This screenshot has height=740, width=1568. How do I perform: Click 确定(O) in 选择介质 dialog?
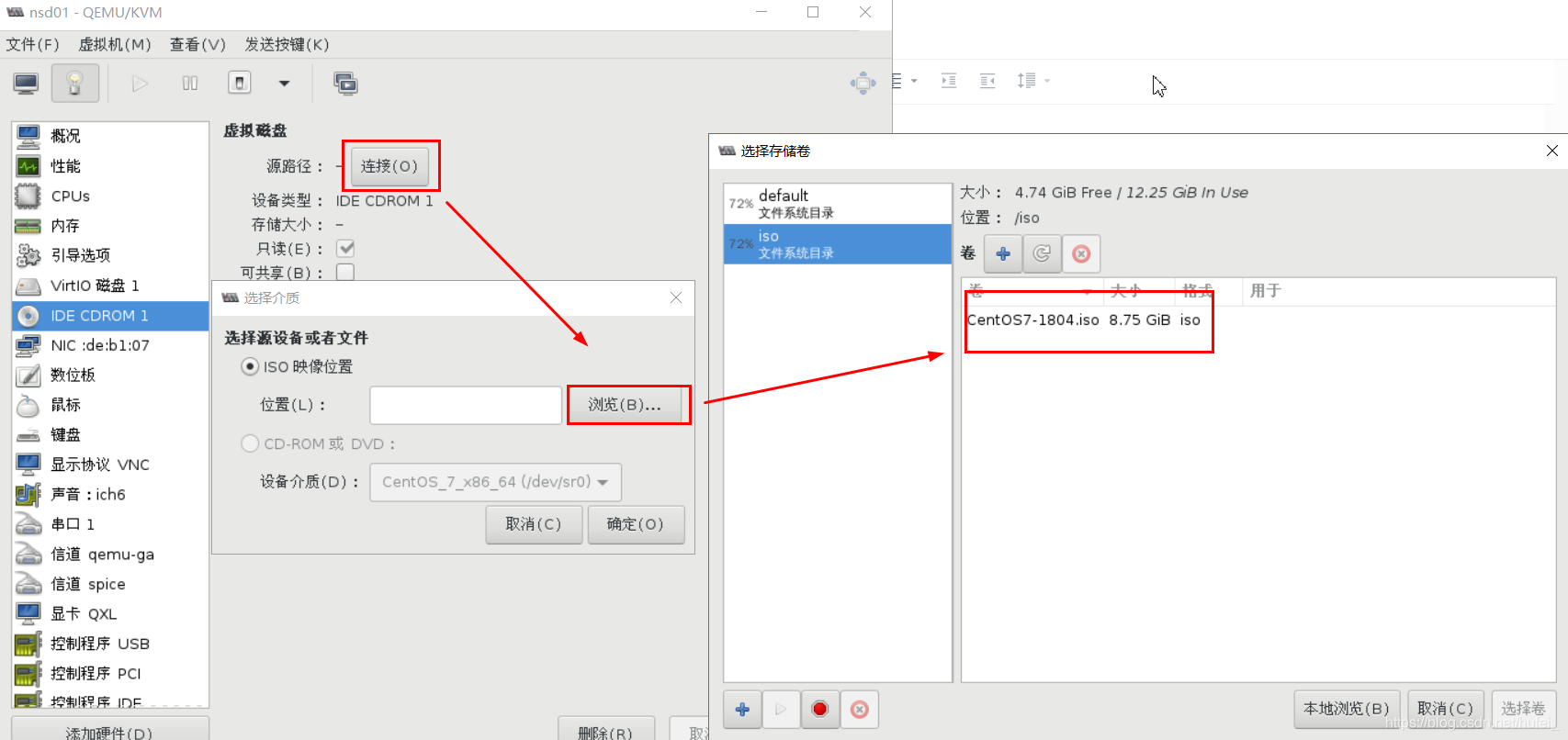click(x=636, y=524)
